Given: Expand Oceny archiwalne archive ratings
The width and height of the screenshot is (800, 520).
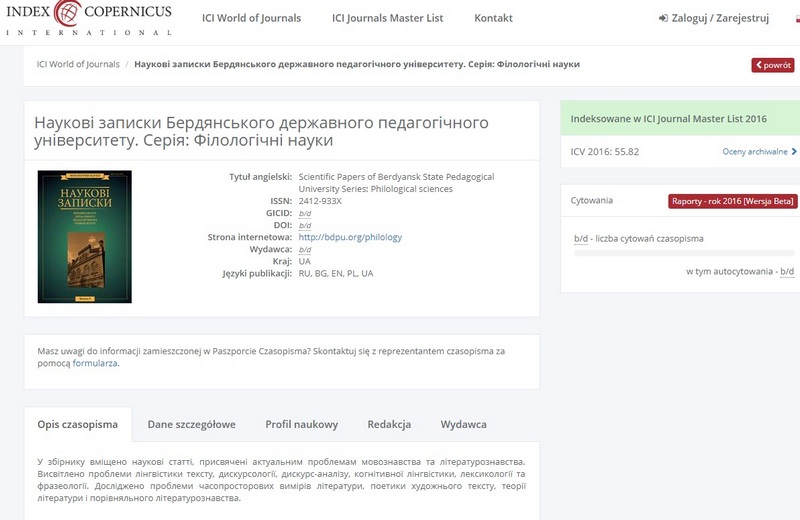Looking at the screenshot, I should tap(759, 152).
